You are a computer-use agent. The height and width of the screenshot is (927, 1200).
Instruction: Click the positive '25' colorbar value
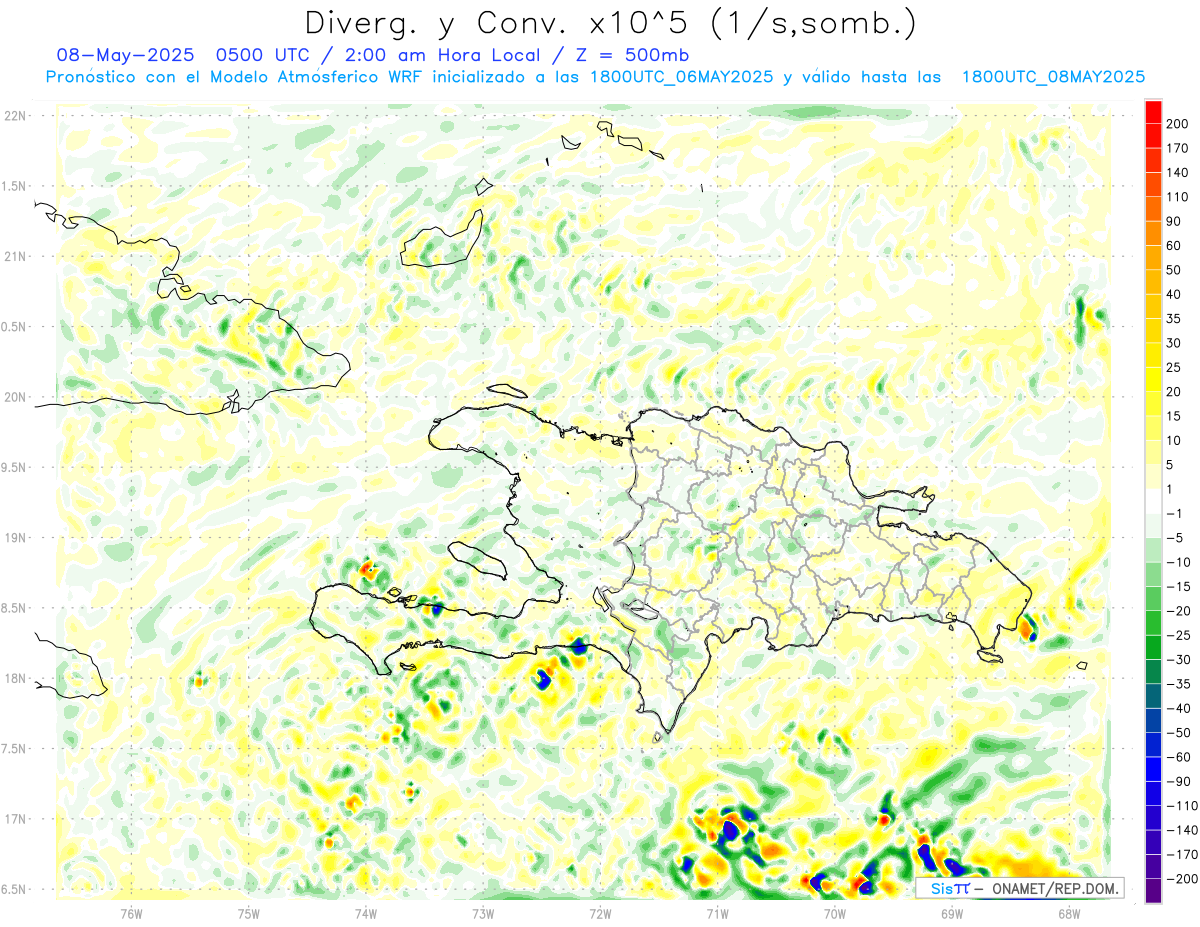tap(1175, 367)
